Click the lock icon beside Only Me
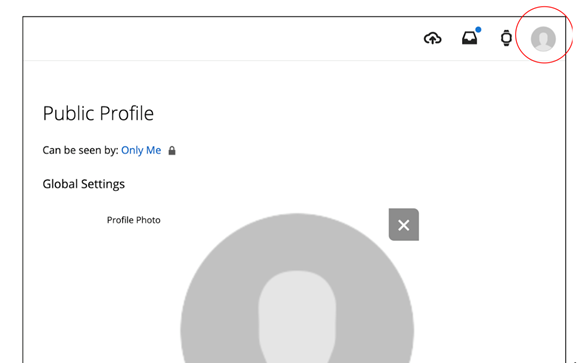The width and height of the screenshot is (579, 363). coord(172,151)
